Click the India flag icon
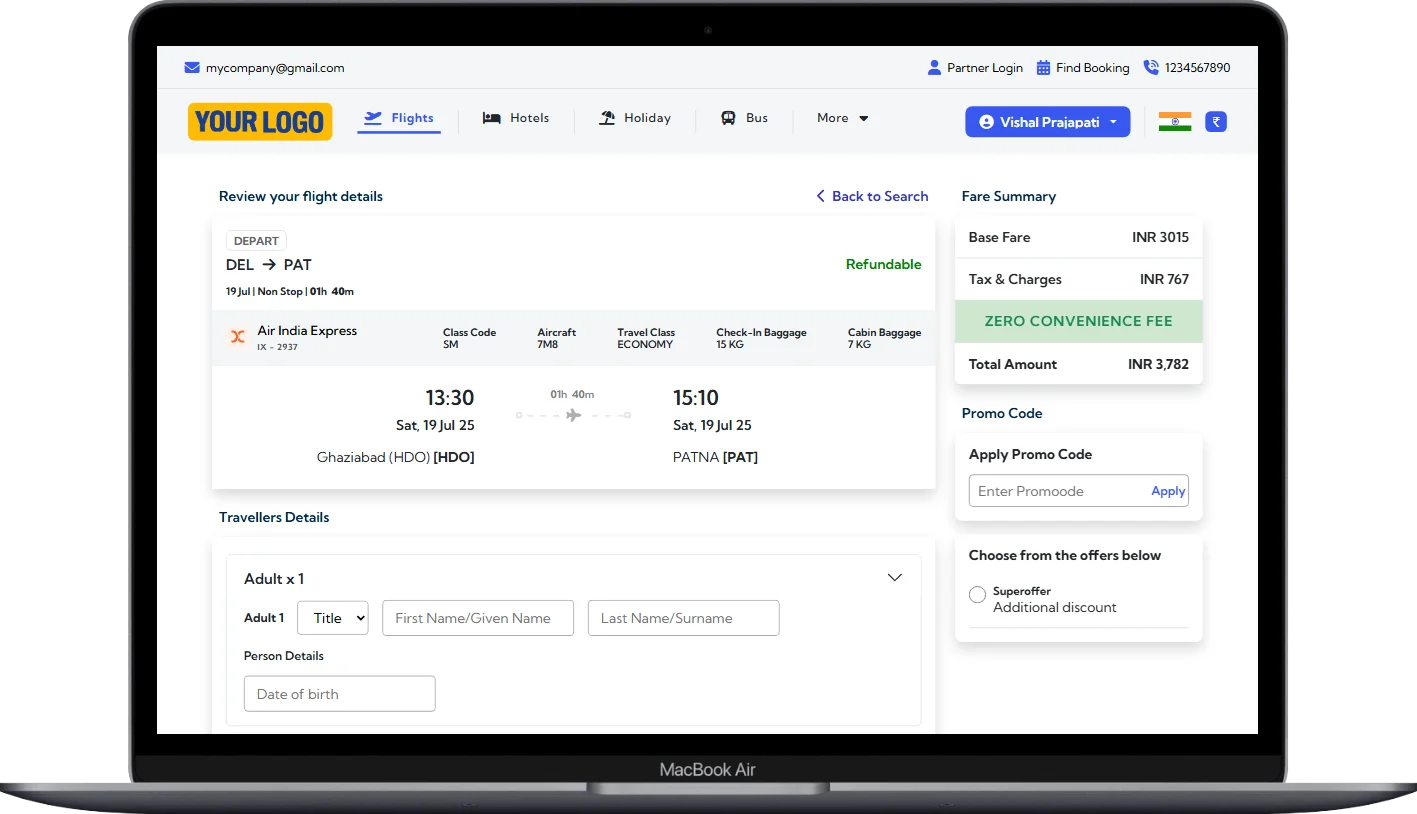 [x=1174, y=122]
